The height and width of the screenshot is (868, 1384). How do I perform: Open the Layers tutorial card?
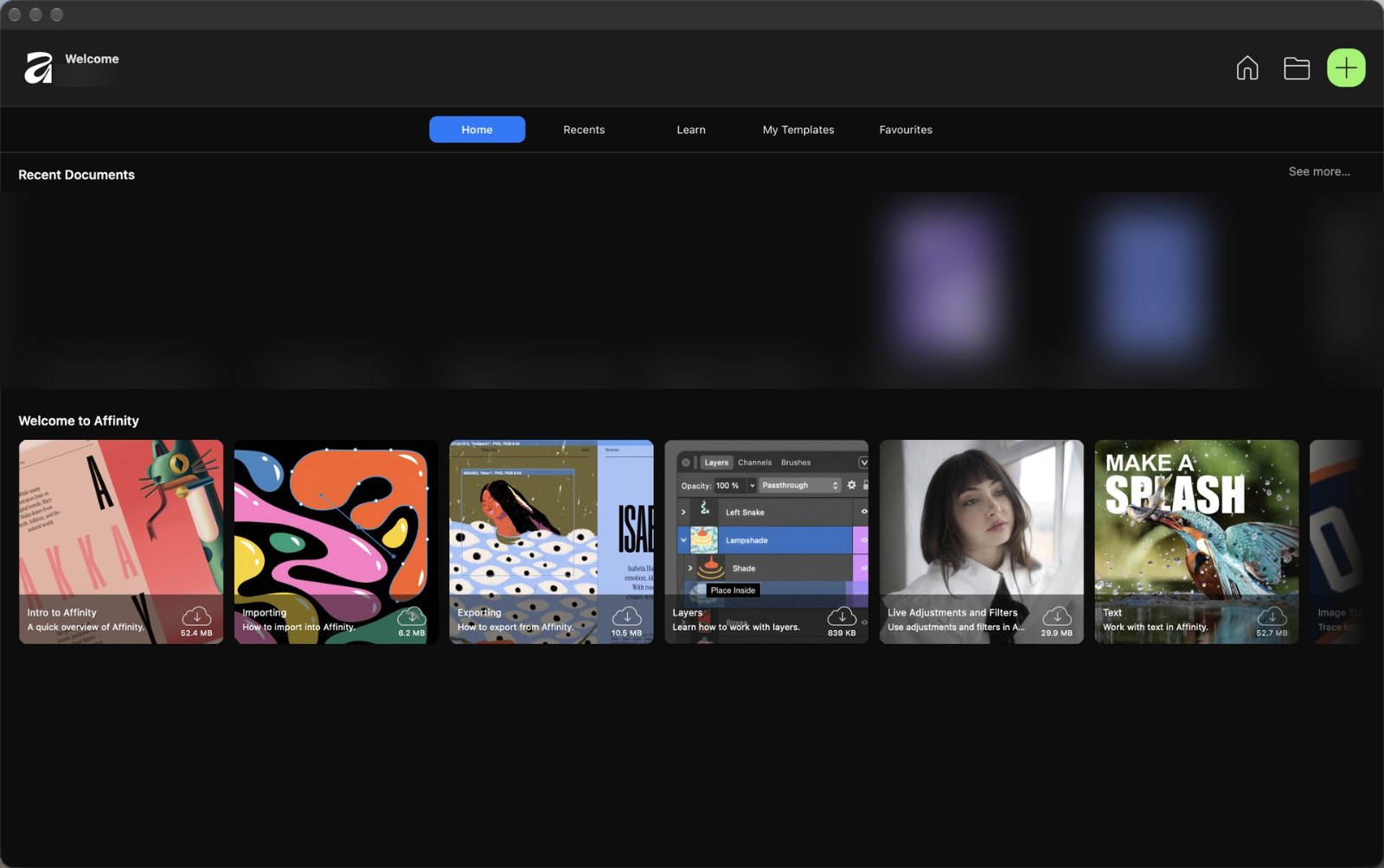766,541
